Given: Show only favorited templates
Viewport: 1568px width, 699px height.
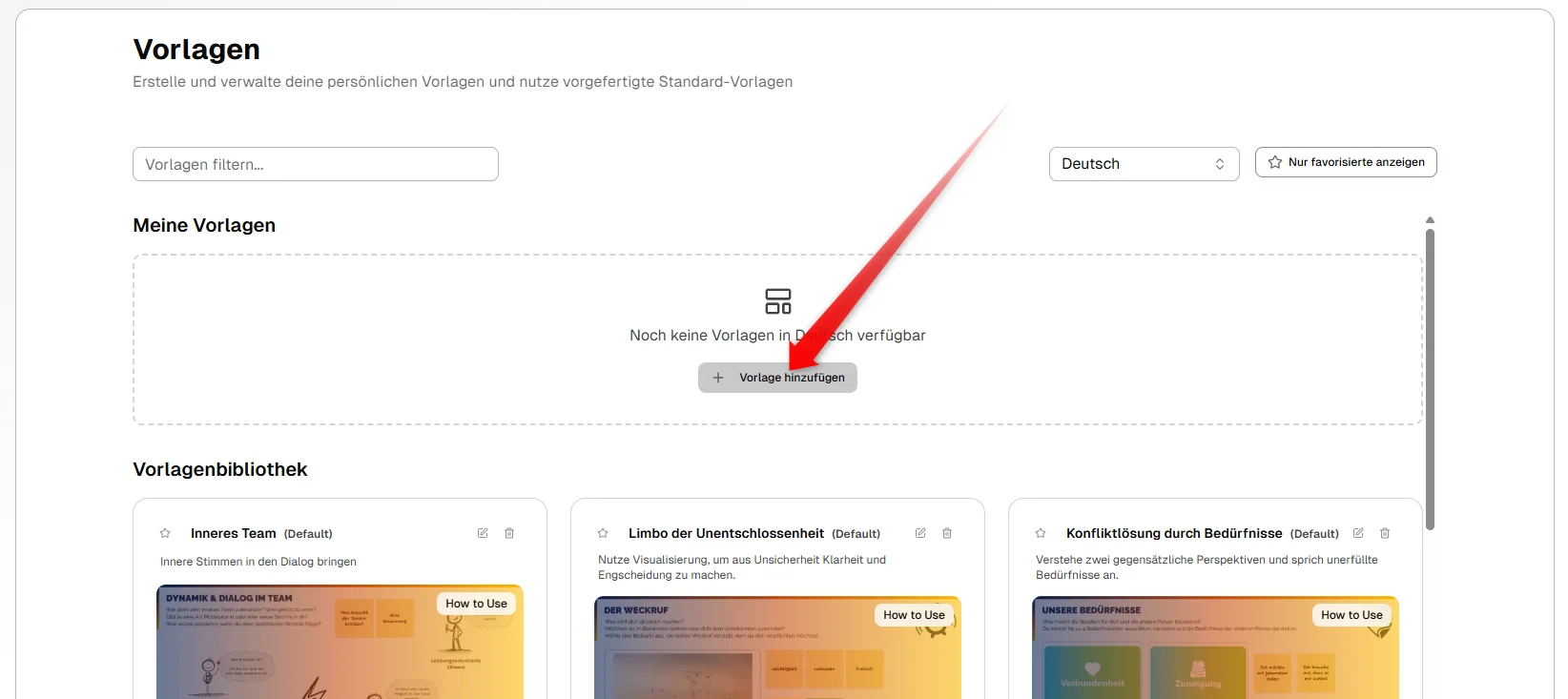Looking at the screenshot, I should (1346, 162).
